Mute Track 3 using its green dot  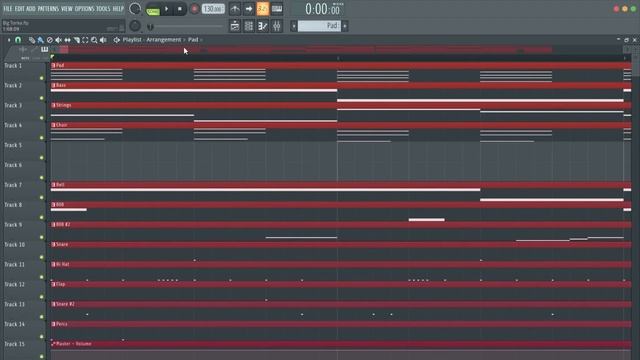click(x=42, y=118)
